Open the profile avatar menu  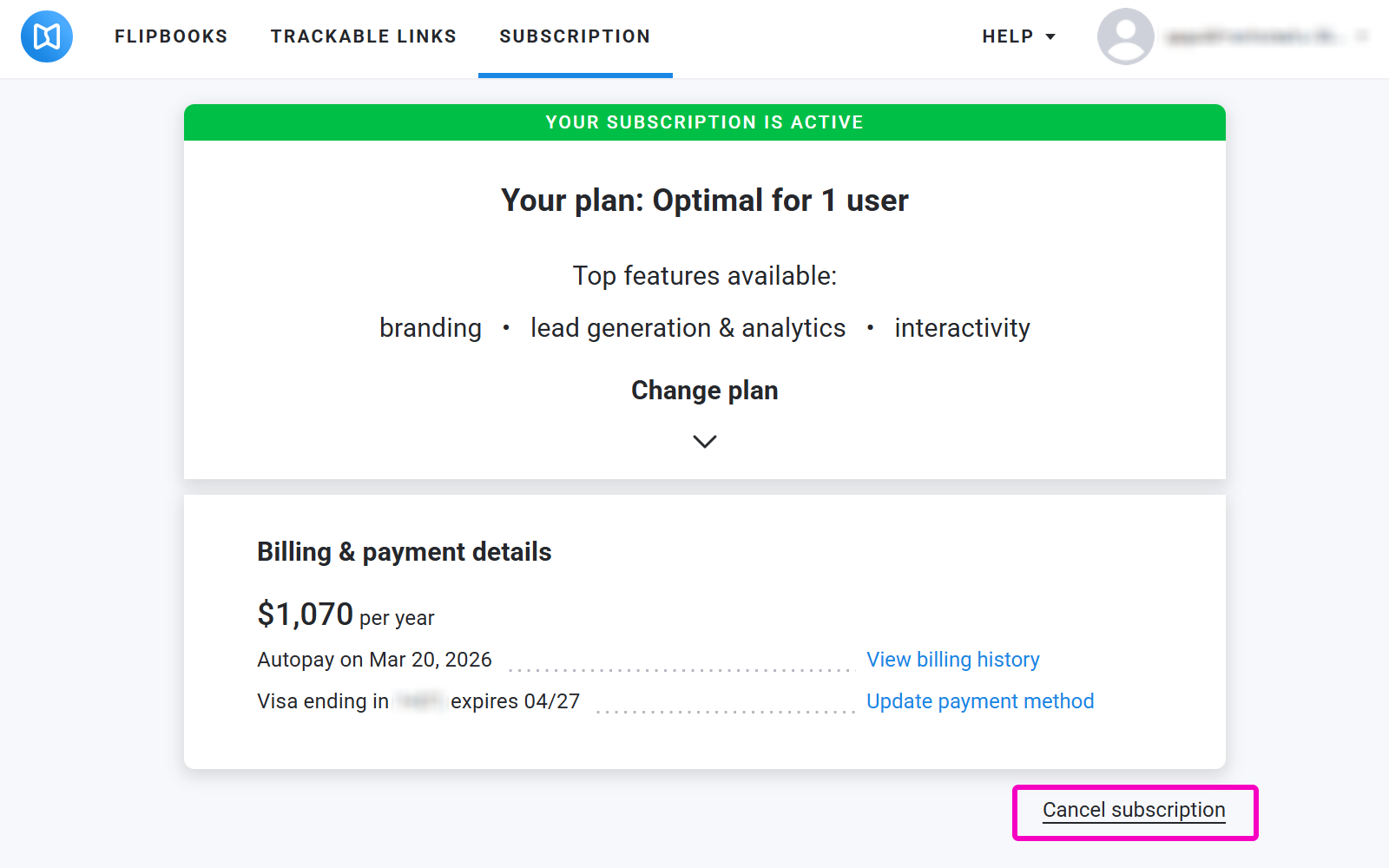pyautogui.click(x=1125, y=36)
